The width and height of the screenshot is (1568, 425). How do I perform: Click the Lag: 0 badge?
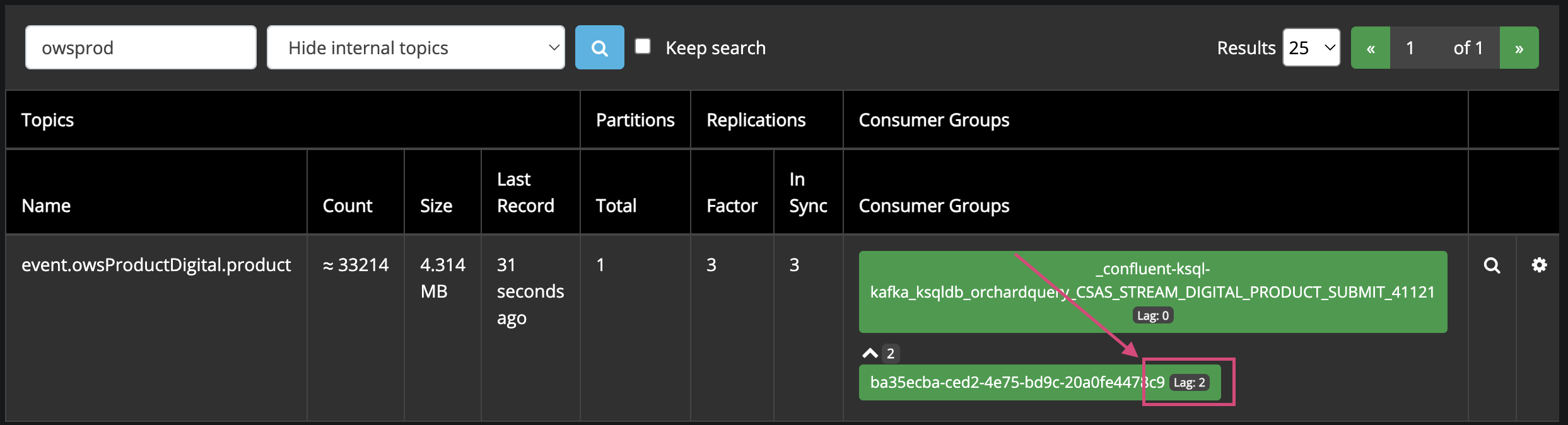tap(1153, 315)
